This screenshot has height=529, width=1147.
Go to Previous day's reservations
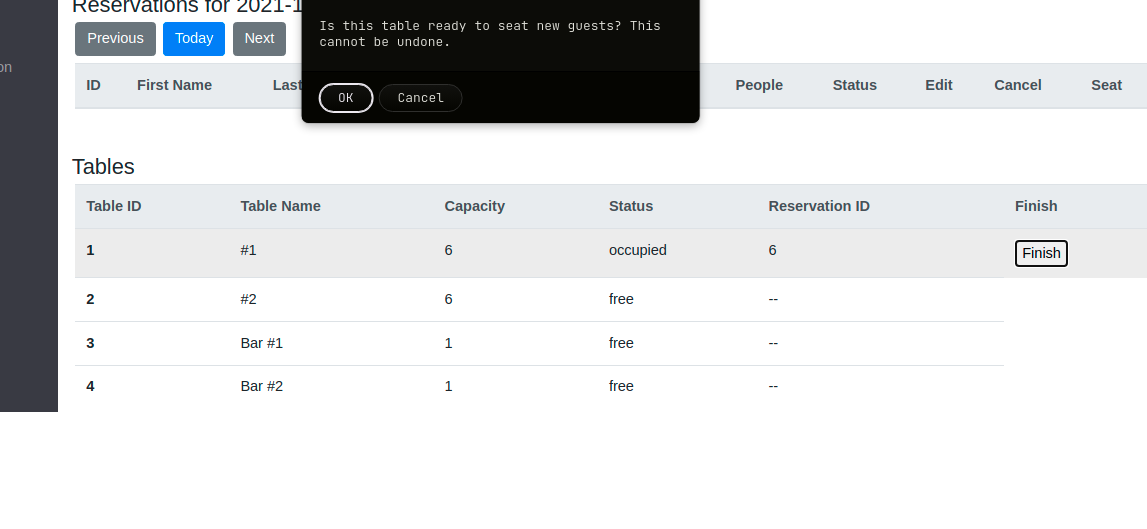pyautogui.click(x=116, y=39)
